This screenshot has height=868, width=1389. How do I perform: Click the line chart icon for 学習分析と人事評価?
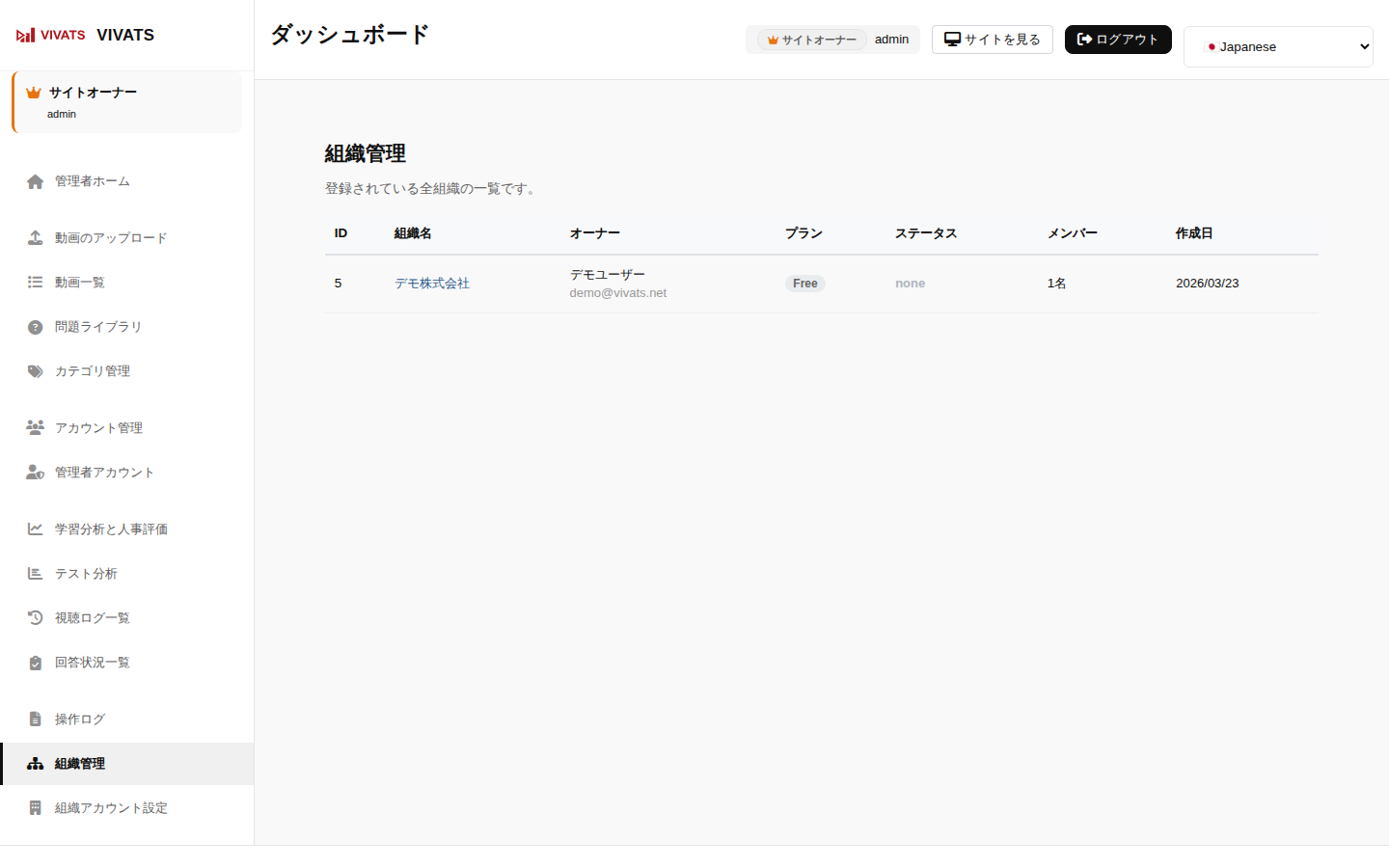click(x=36, y=529)
